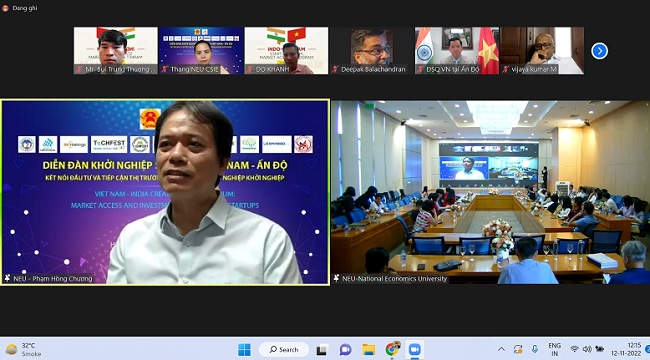This screenshot has width=650, height=360.
Task: Select Vijaya Kumar M video thumbnail
Action: (x=542, y=51)
